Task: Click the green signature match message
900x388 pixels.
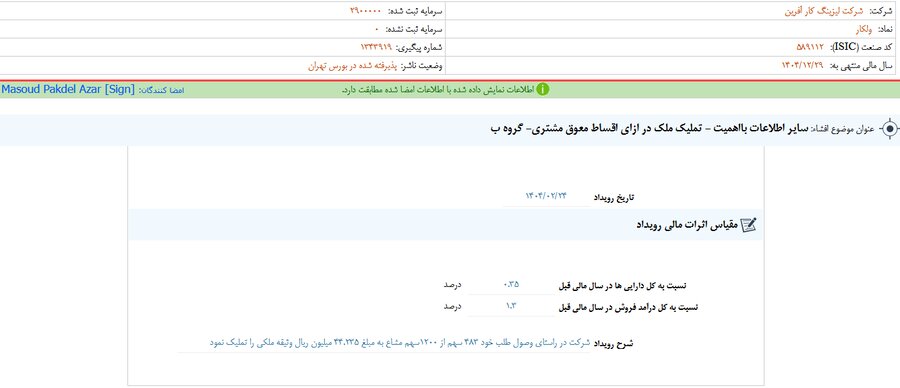Action: (438, 90)
